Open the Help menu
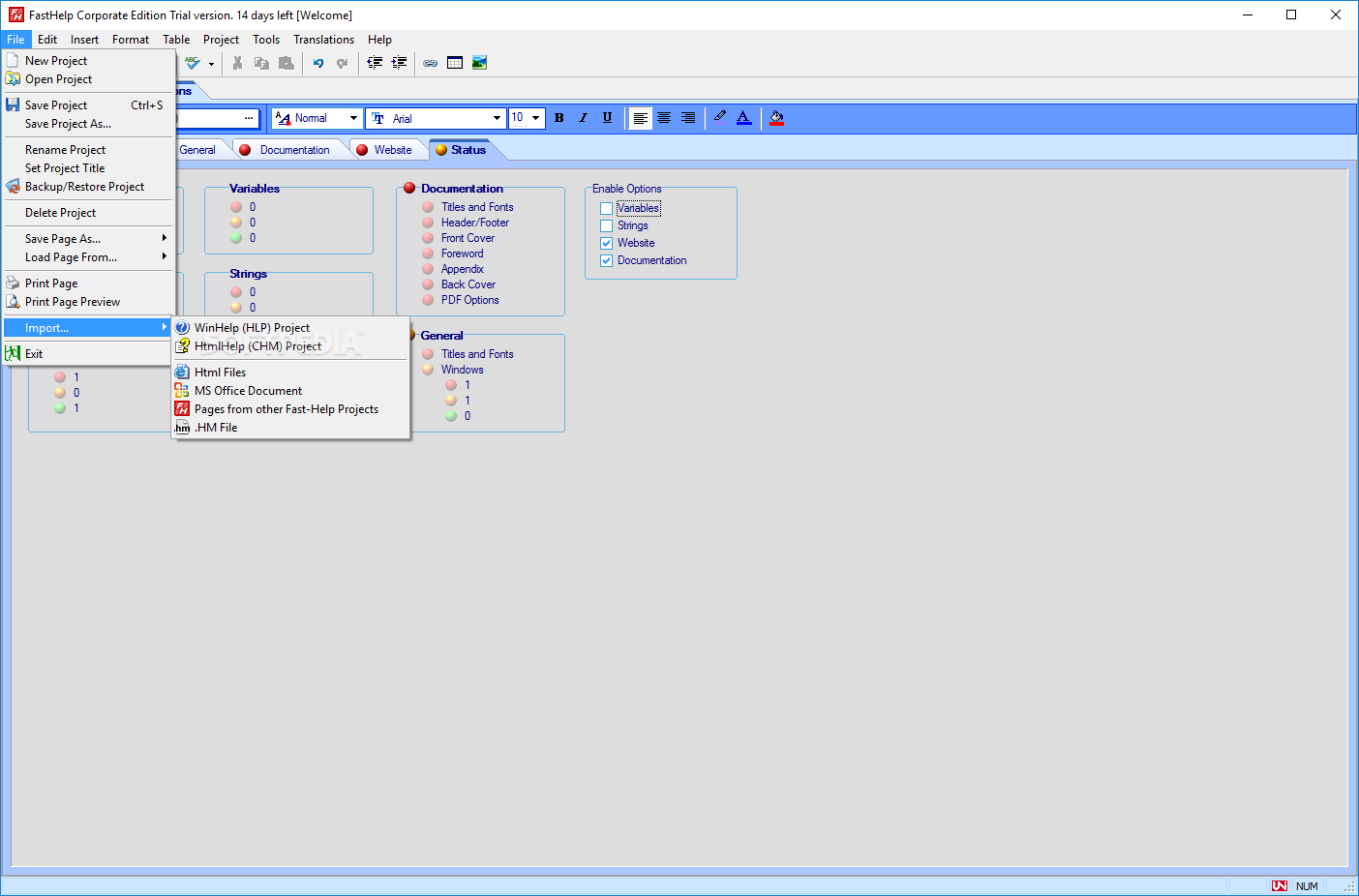The height and width of the screenshot is (896, 1359). point(379,40)
